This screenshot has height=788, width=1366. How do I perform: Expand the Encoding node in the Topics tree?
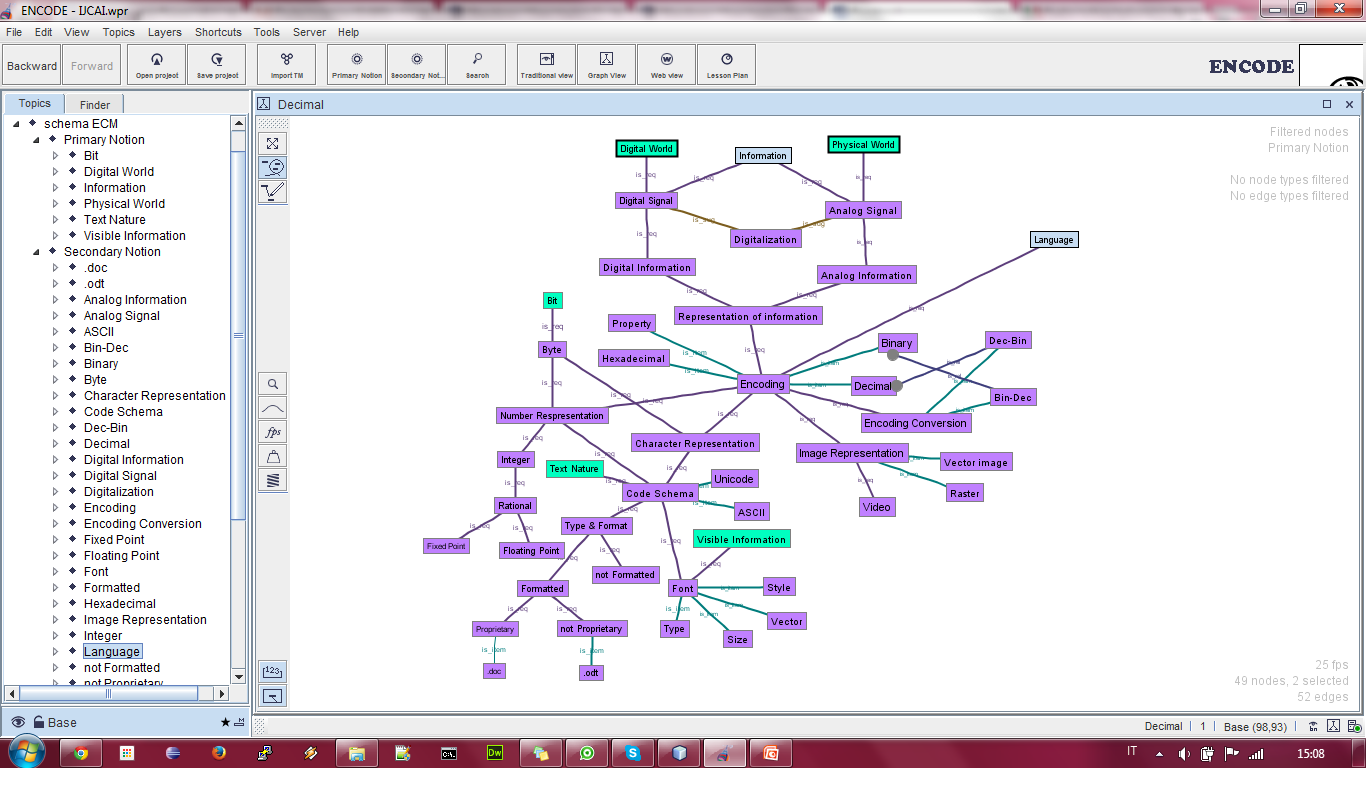coord(57,507)
